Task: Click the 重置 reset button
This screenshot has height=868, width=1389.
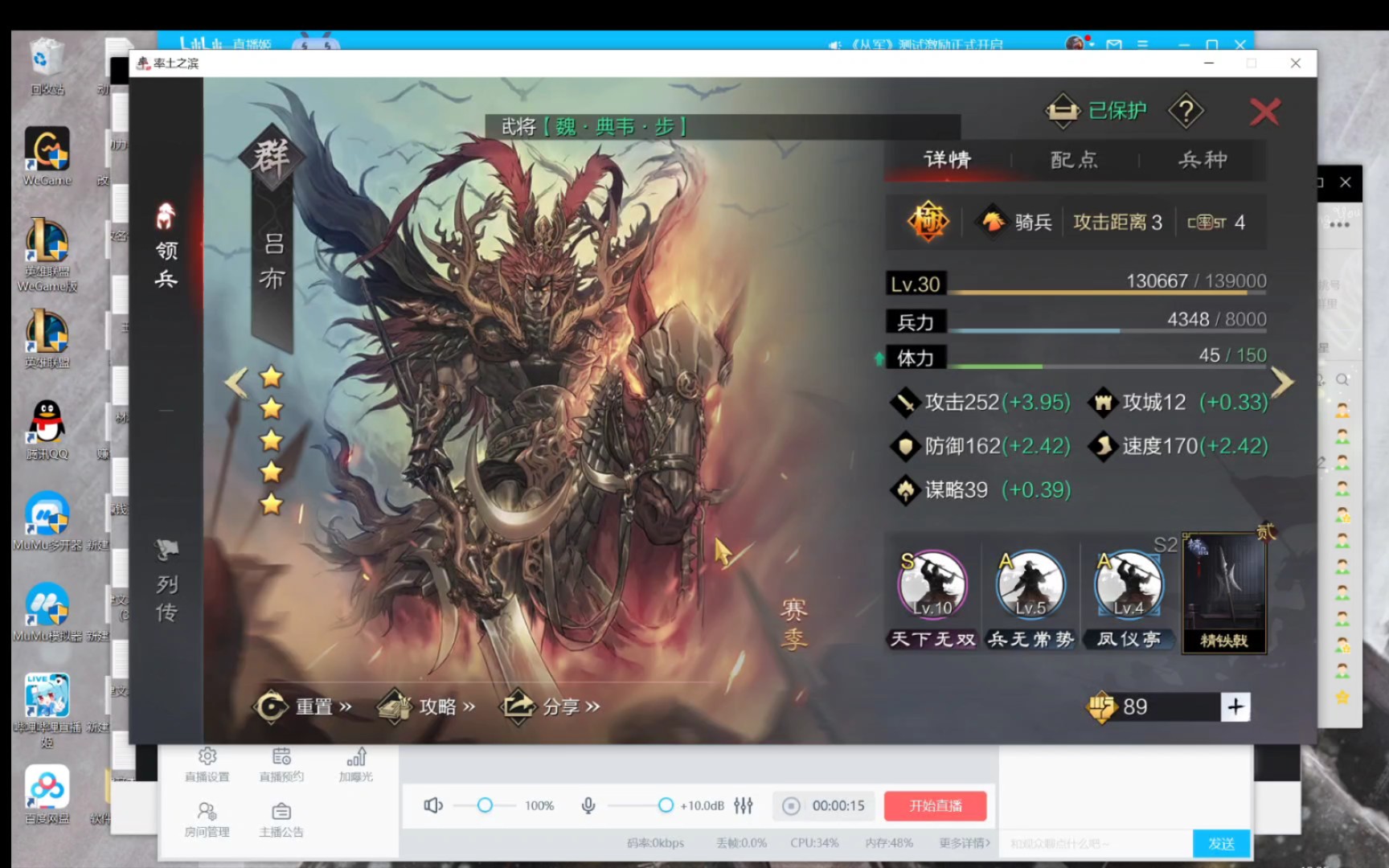Action: click(303, 706)
